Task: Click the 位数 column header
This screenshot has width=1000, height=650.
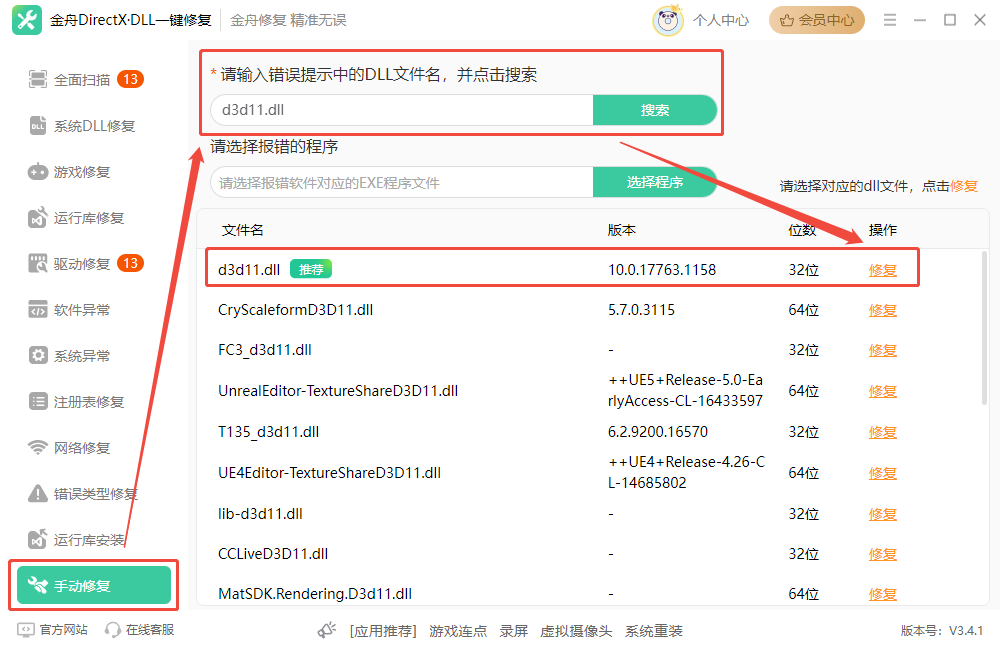Action: 802,230
